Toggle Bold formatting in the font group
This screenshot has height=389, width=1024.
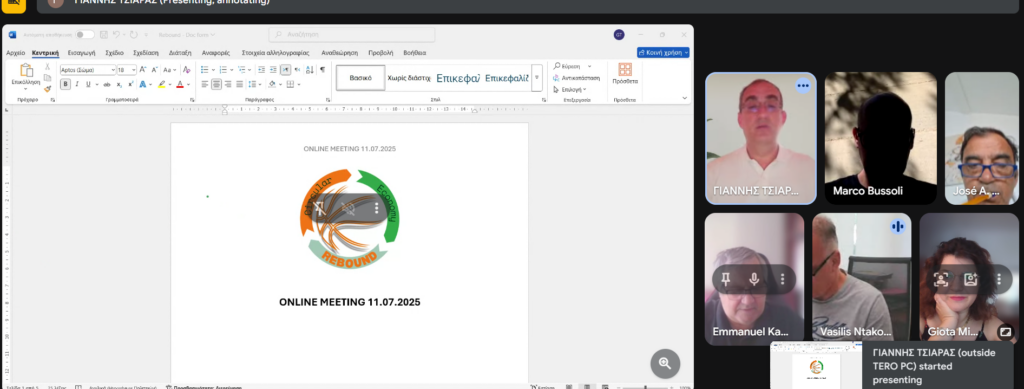click(x=65, y=84)
